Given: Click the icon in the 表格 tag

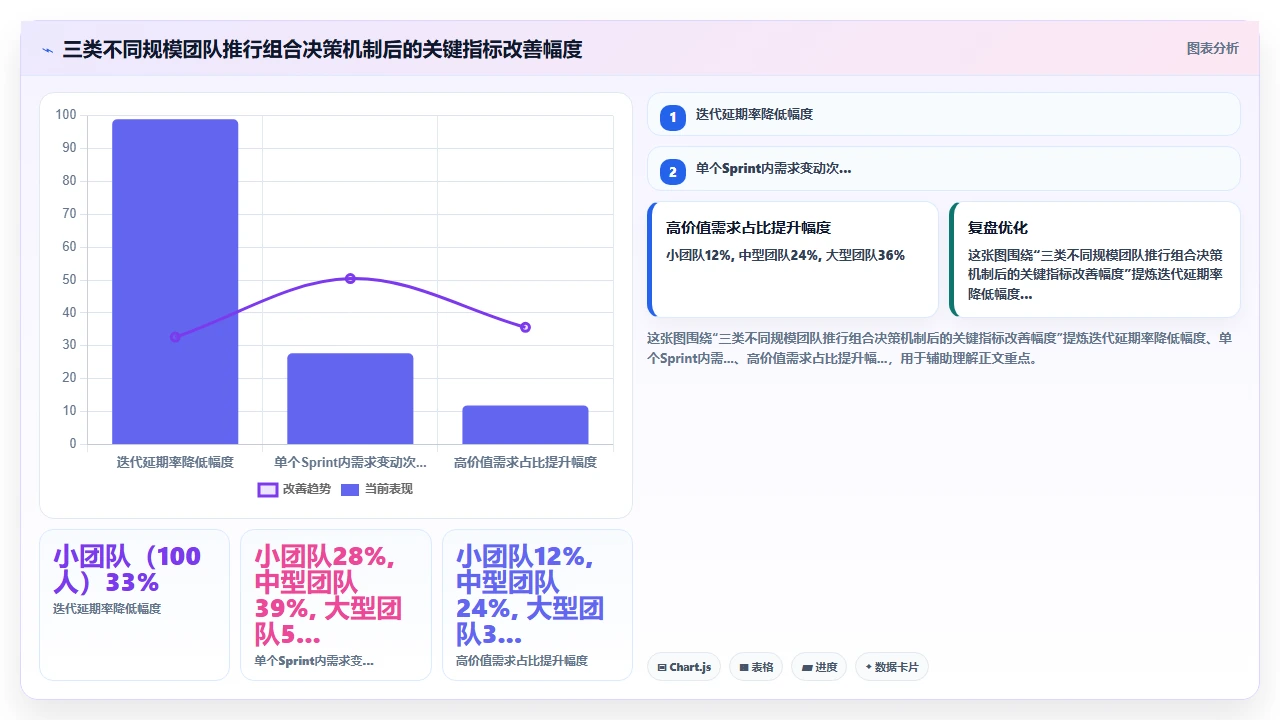Looking at the screenshot, I should pos(743,667).
